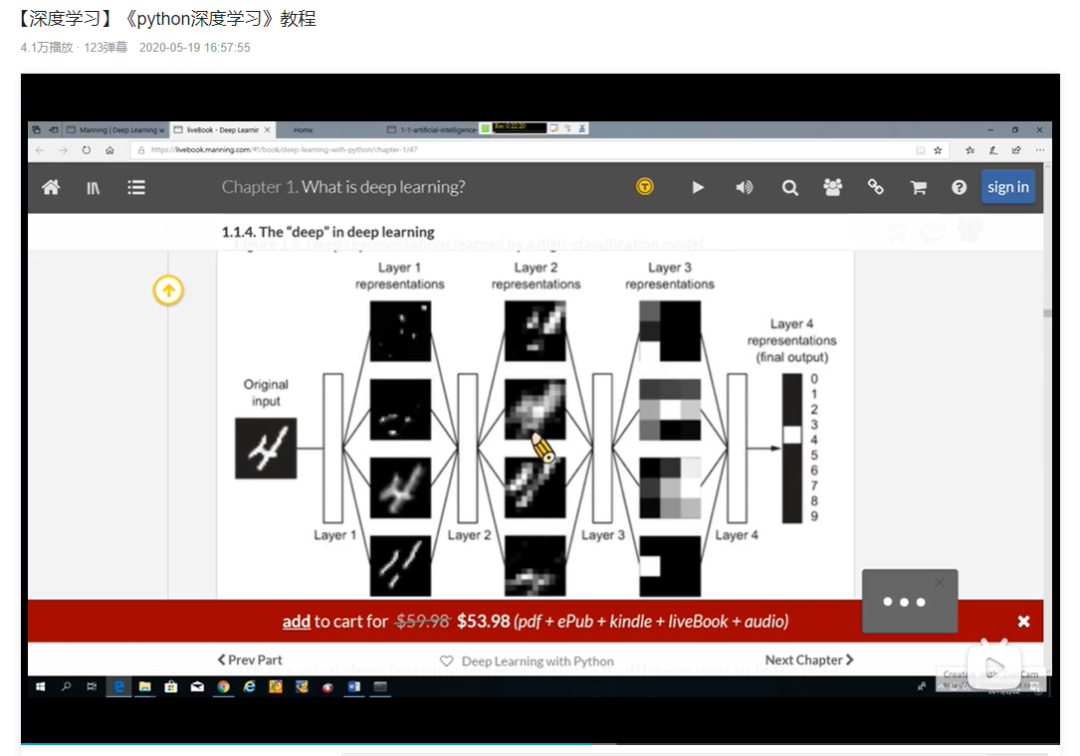Click the yellow scroll-up arrow circle

[168, 291]
